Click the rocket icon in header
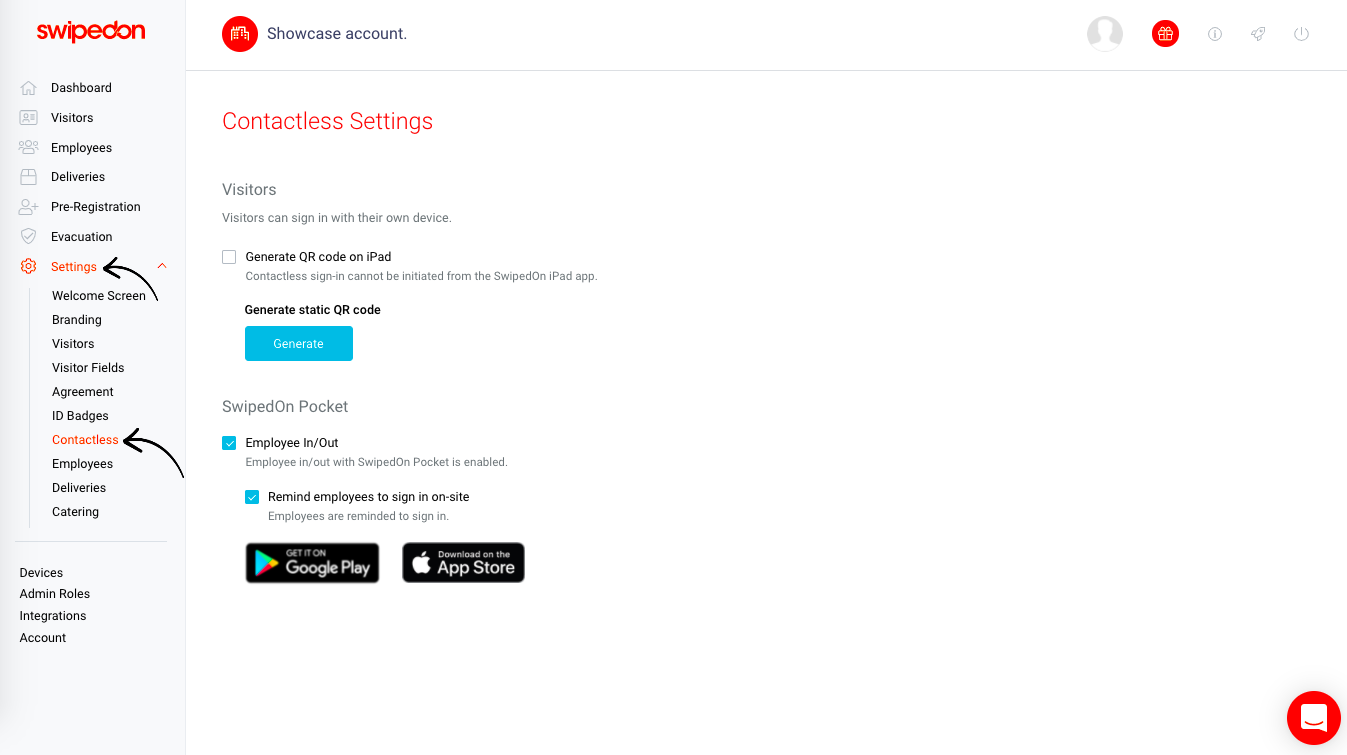Screen dimensions: 1347x755 pos(1258,34)
